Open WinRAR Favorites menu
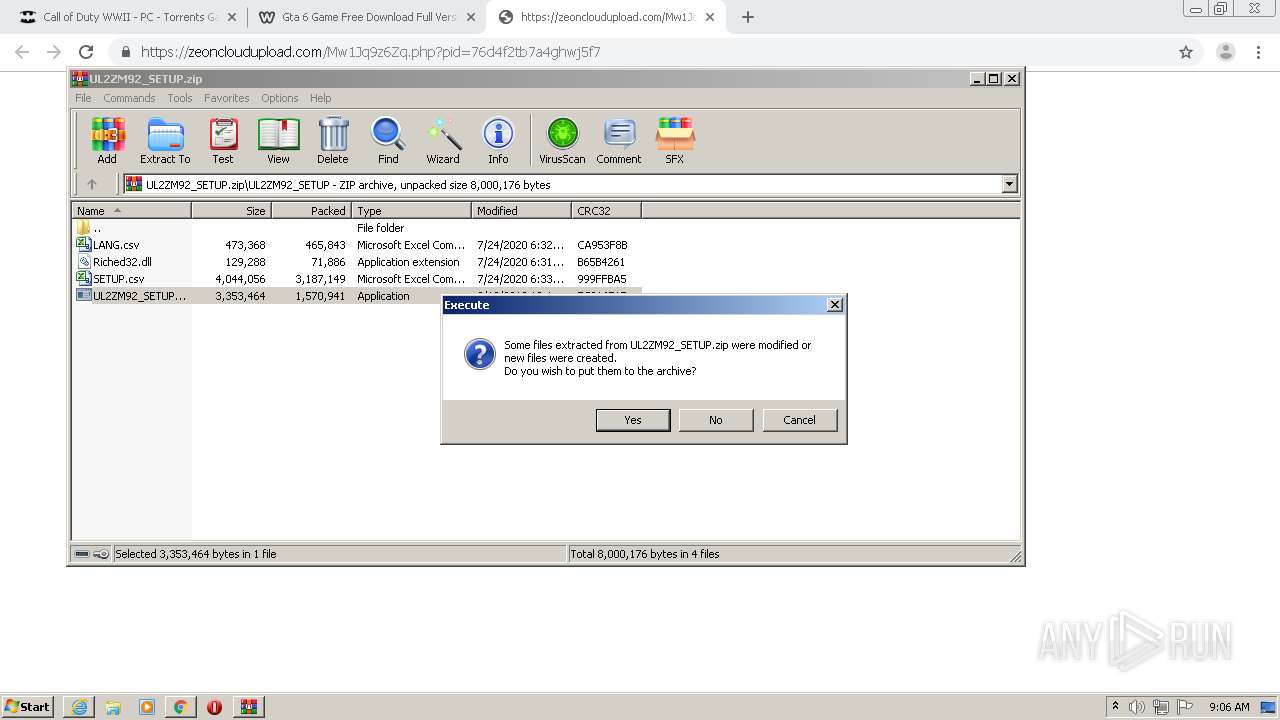The width and height of the screenshot is (1280, 720). [227, 98]
